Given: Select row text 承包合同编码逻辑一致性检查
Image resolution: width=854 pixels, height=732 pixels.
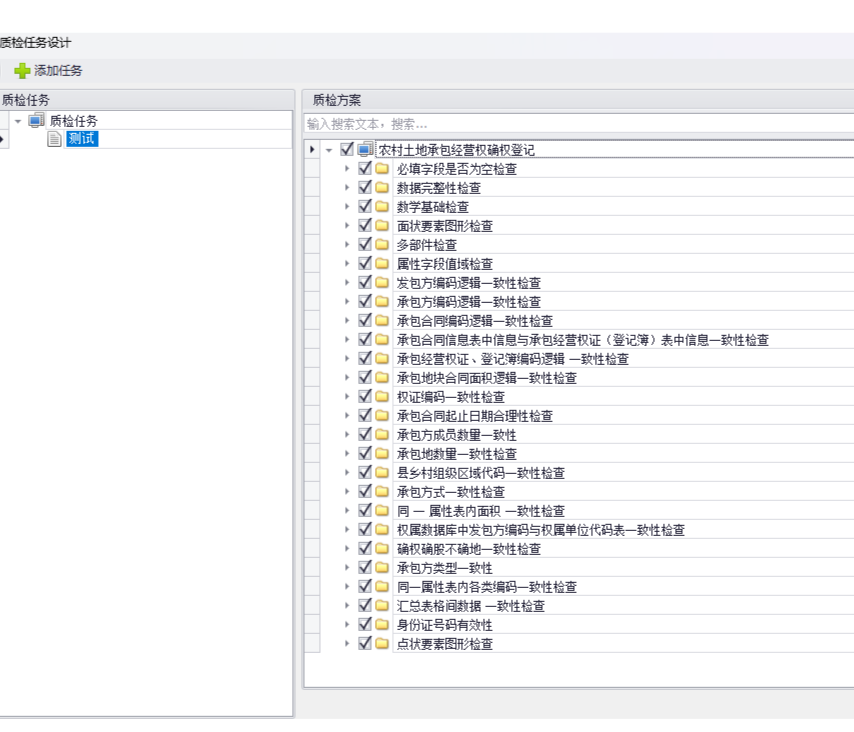Looking at the screenshot, I should click(x=474, y=321).
